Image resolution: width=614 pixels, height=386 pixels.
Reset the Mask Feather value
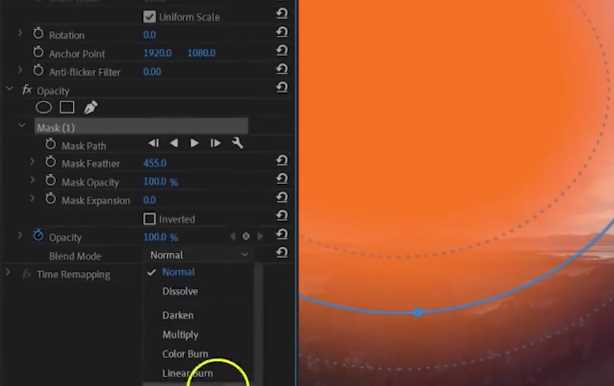(x=282, y=161)
